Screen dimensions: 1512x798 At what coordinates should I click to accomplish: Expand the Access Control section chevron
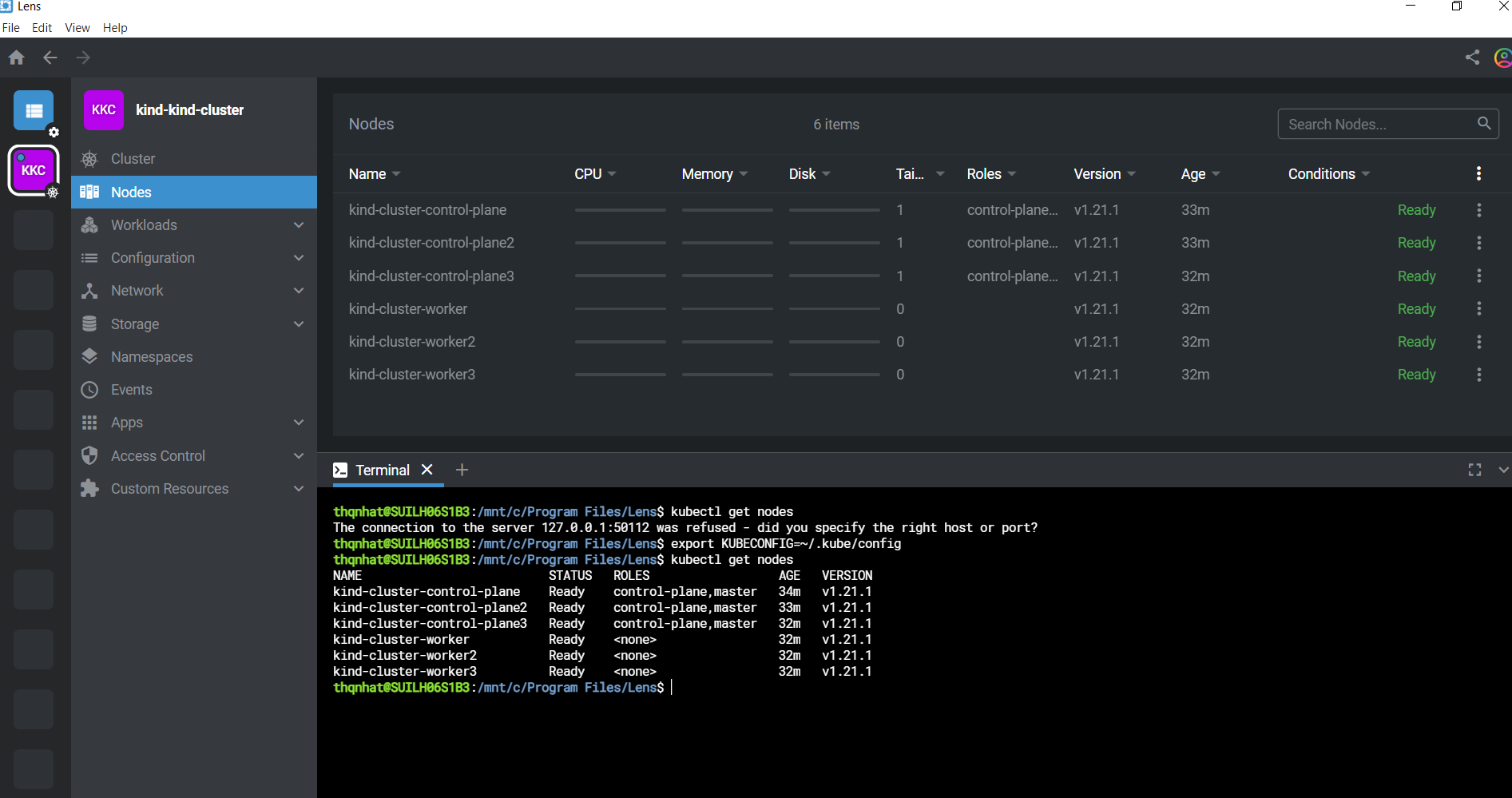coord(299,455)
